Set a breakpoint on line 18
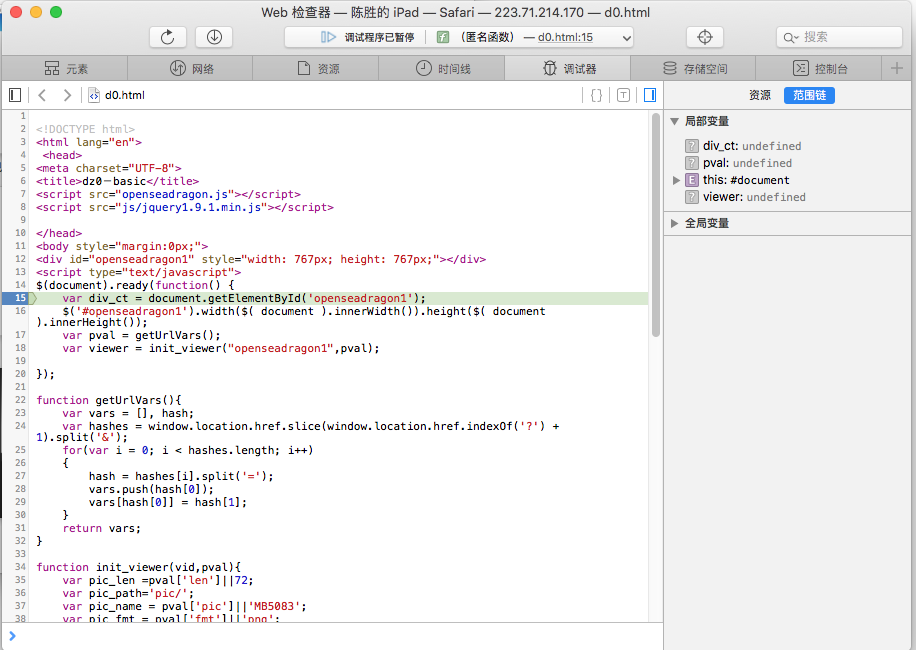The width and height of the screenshot is (916, 650). 20,348
